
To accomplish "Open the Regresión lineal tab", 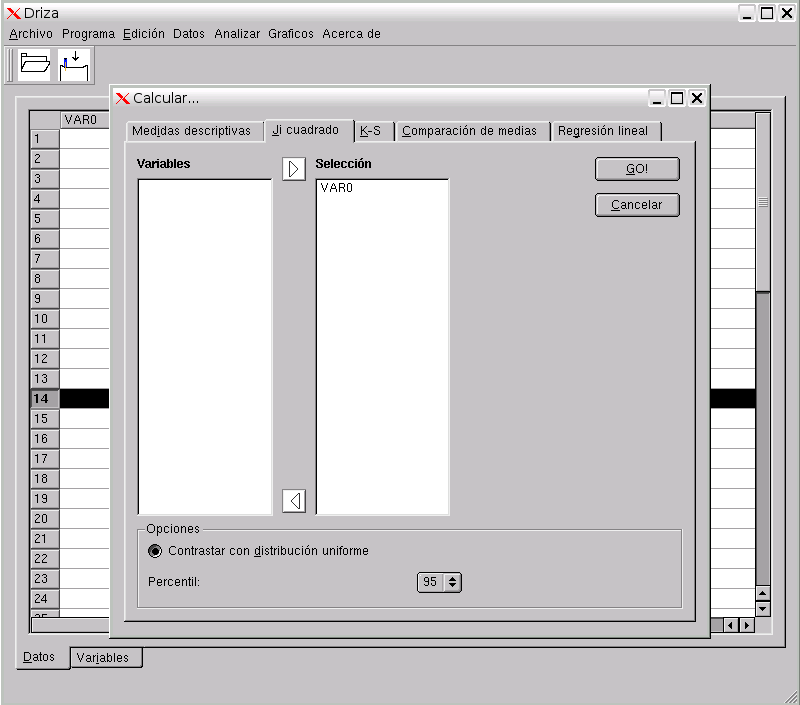I will click(607, 131).
